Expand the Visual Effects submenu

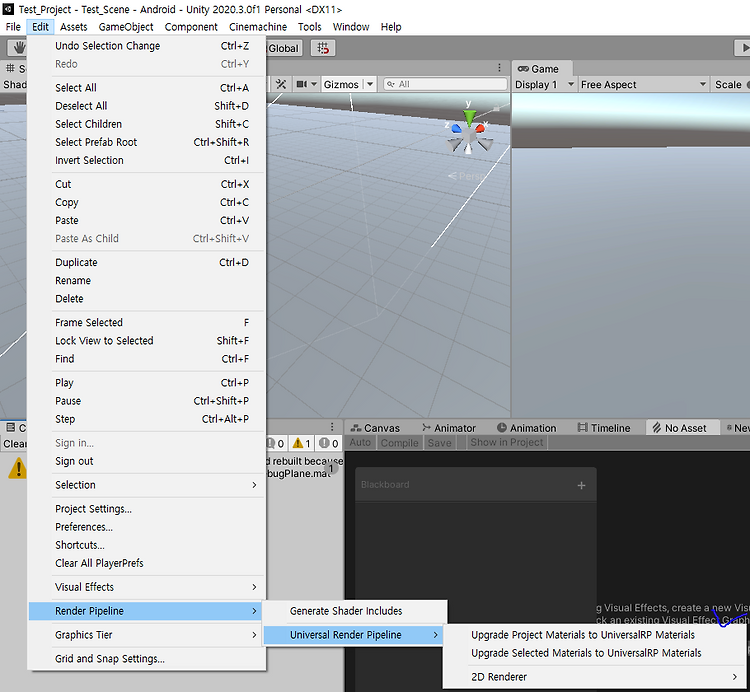tap(146, 587)
